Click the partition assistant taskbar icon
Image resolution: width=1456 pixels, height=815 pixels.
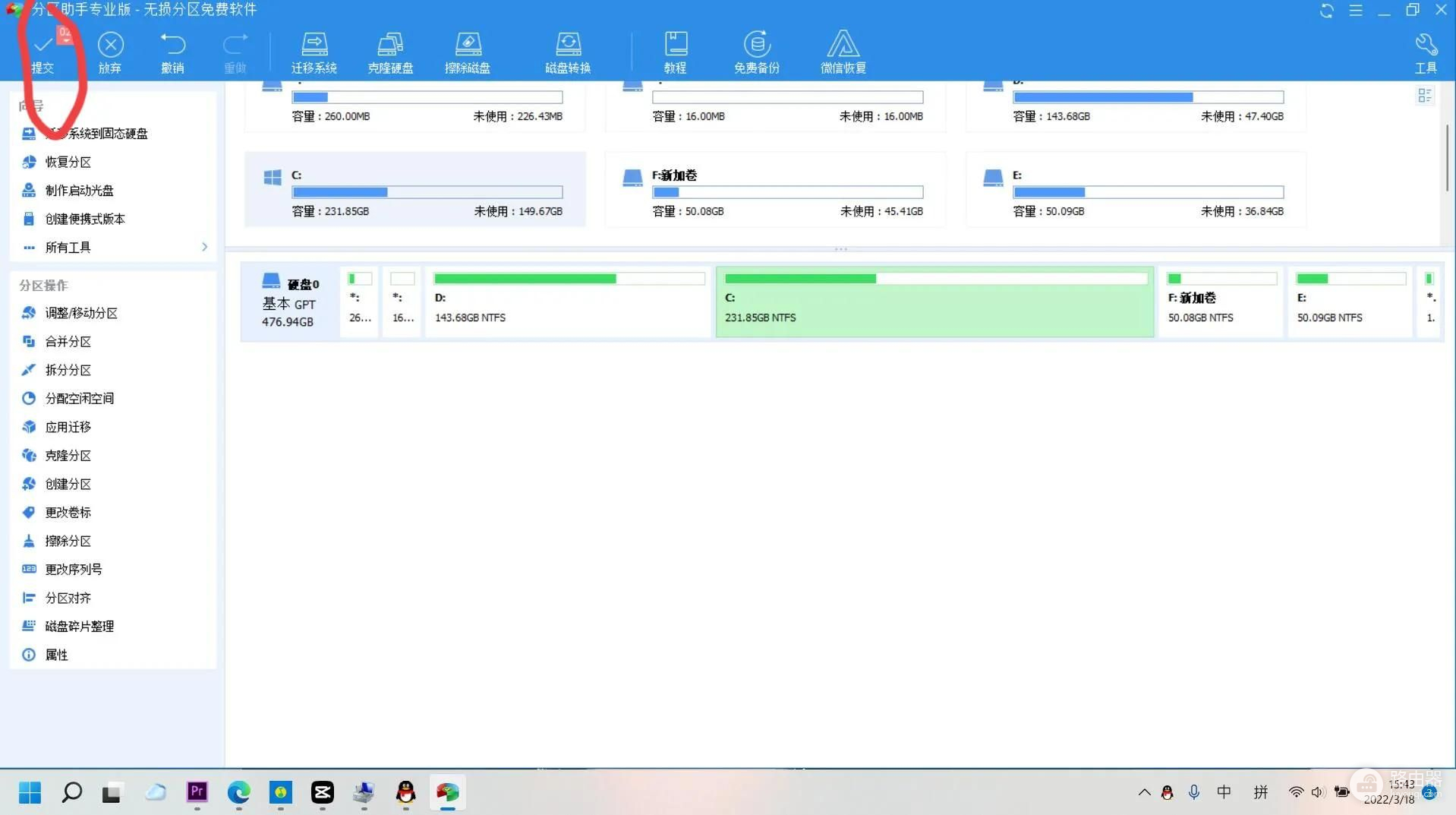448,792
